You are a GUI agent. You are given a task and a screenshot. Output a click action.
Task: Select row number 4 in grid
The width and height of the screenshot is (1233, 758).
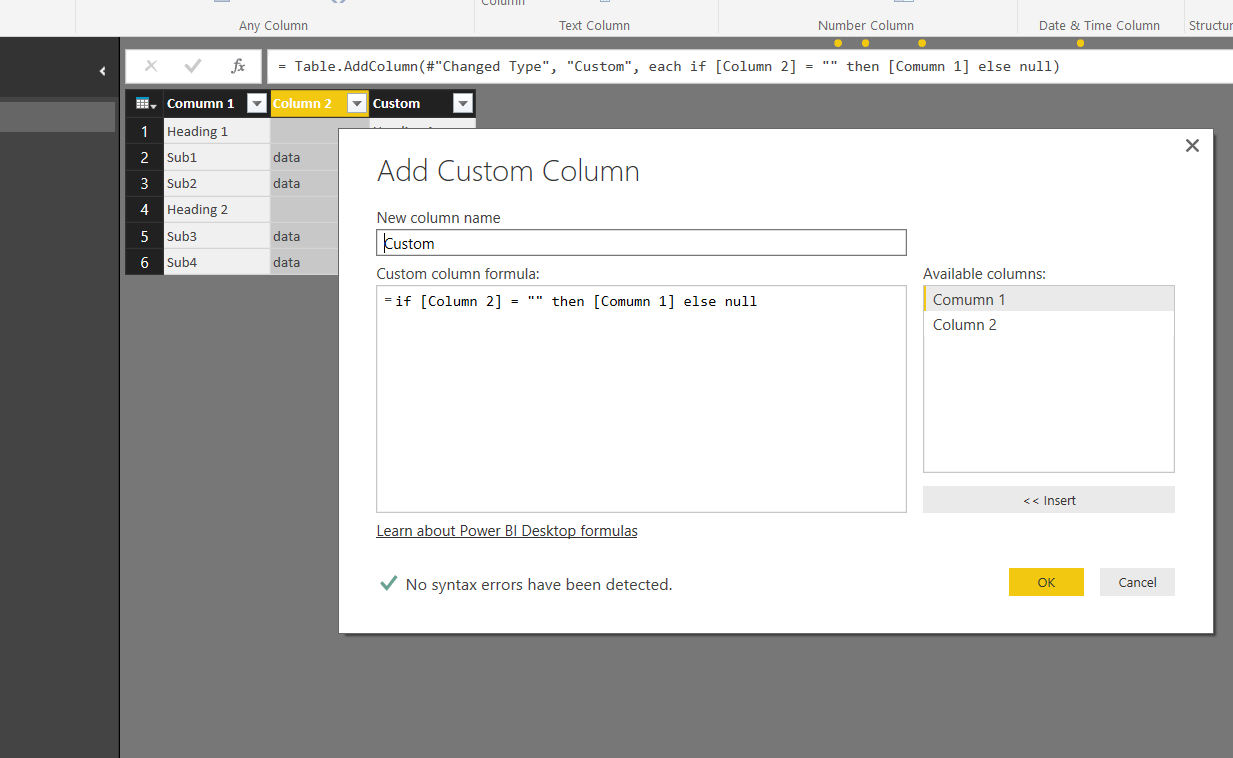144,209
